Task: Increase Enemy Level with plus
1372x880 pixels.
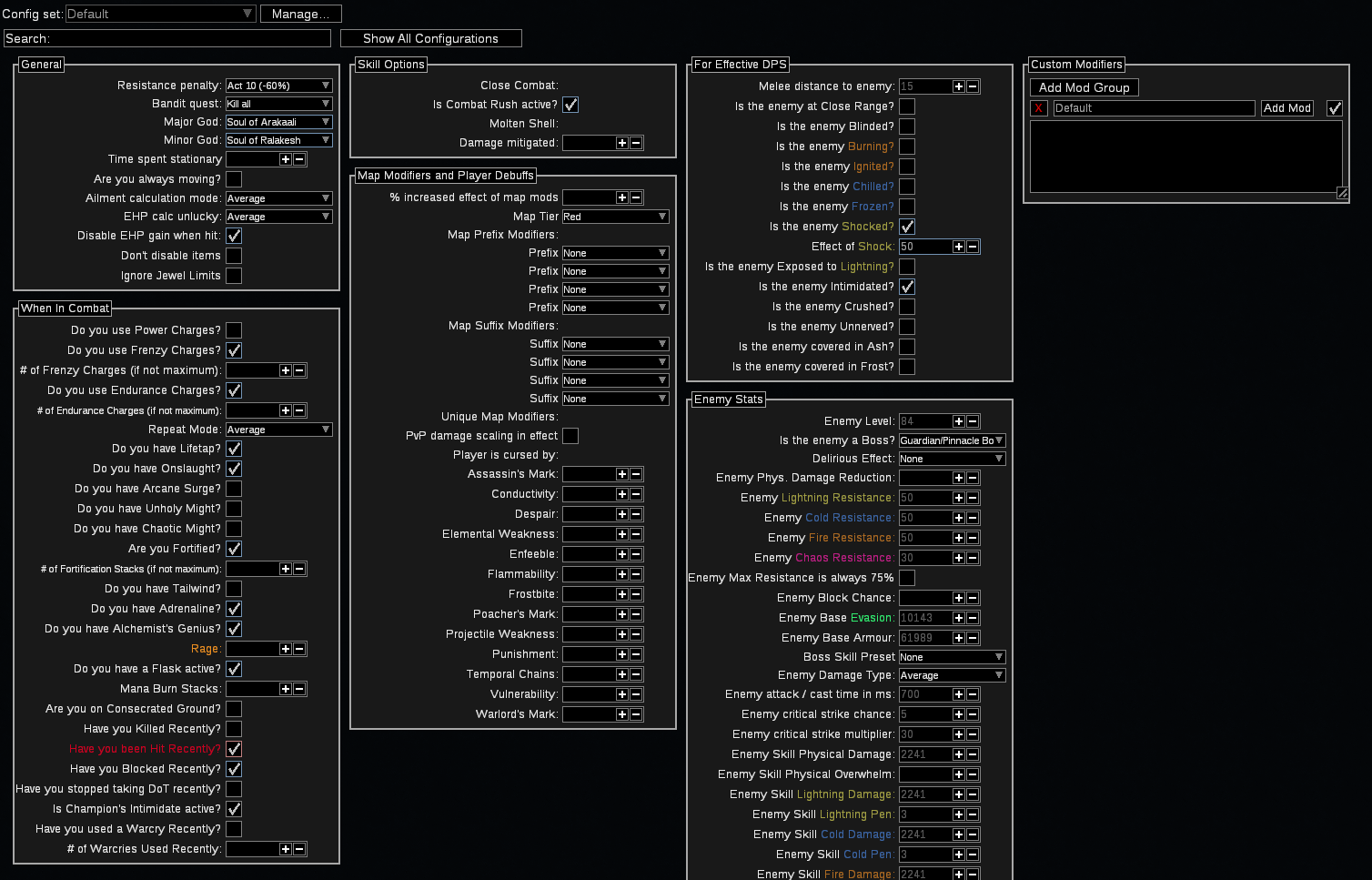Action: coord(959,421)
